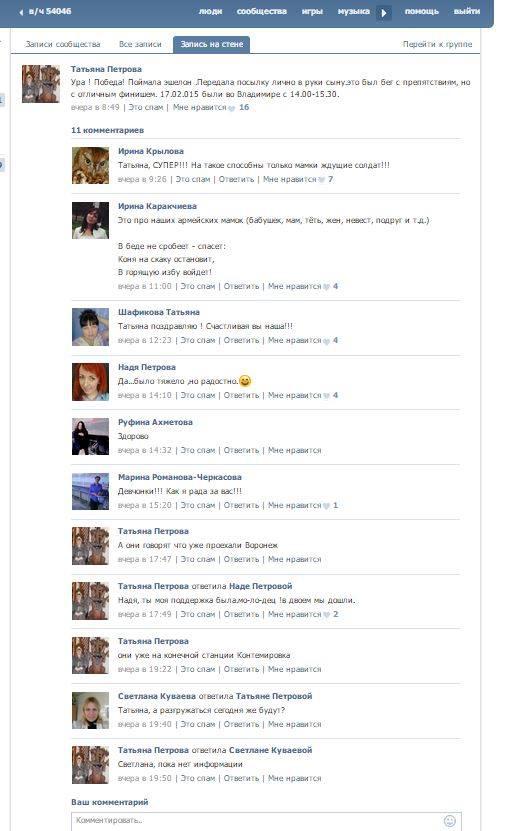This screenshot has height=831, width=507.
Task: Like Светлана Куваева's comment via Мне нравится
Action: coord(295,724)
